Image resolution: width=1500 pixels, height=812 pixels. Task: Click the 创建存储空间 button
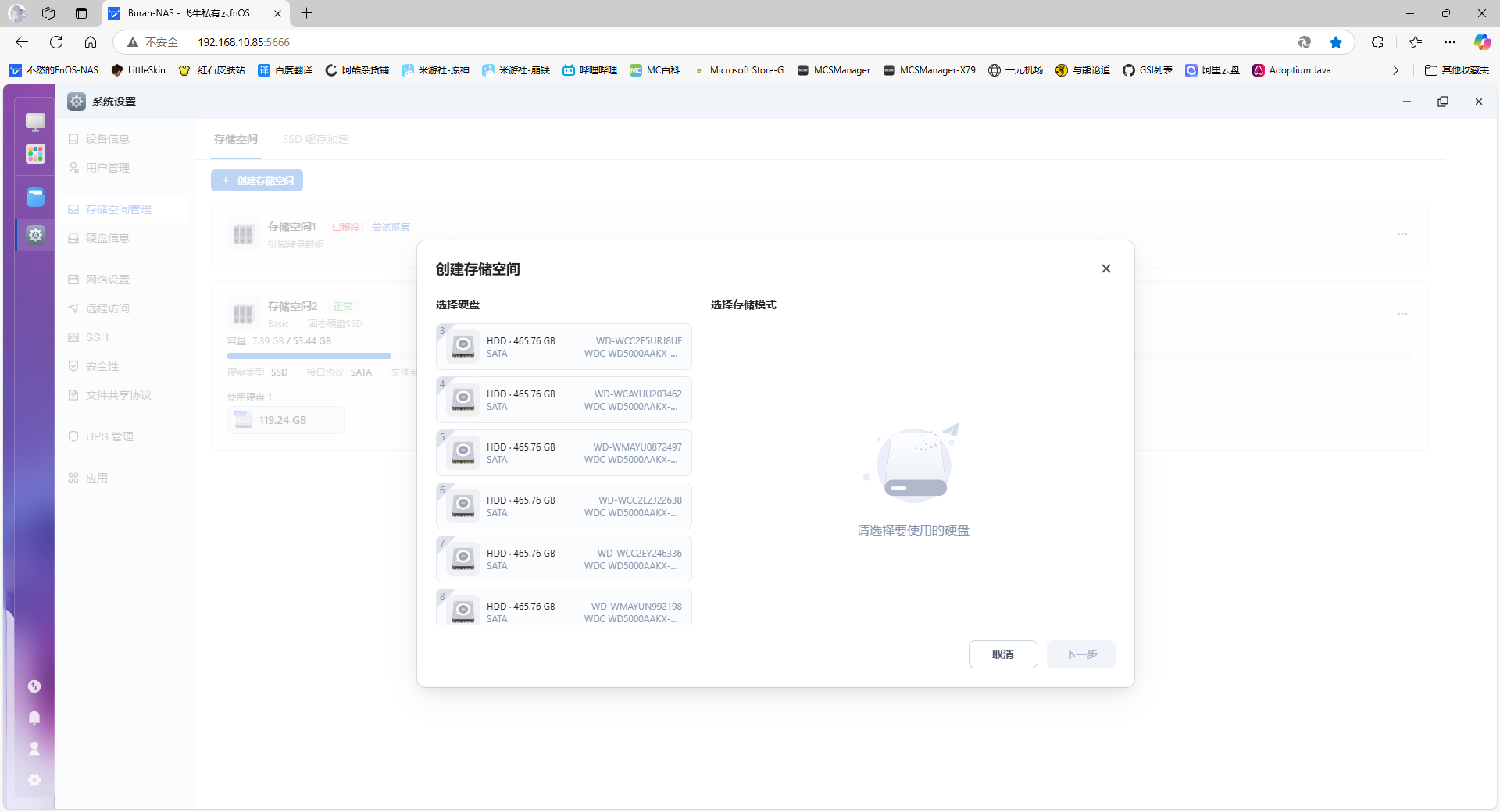257,180
